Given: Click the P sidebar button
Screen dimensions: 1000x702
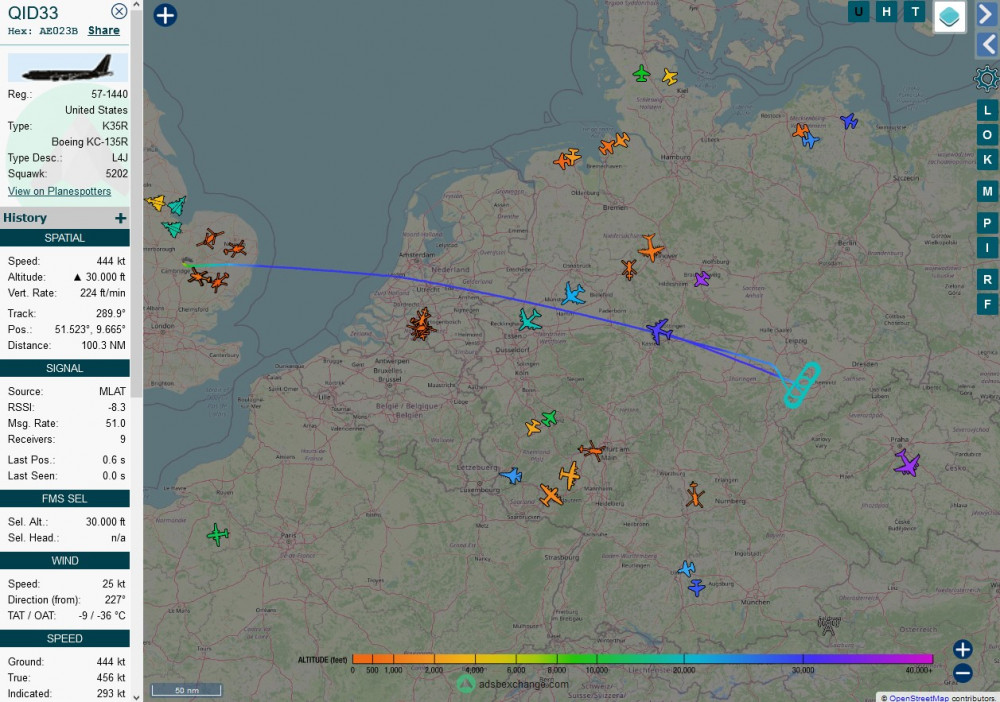Looking at the screenshot, I should tap(987, 223).
